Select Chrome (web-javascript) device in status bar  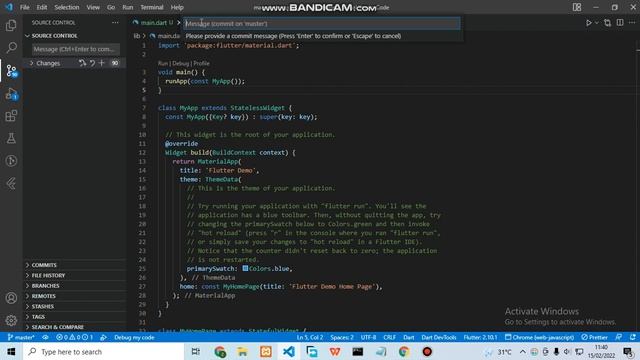(539, 338)
